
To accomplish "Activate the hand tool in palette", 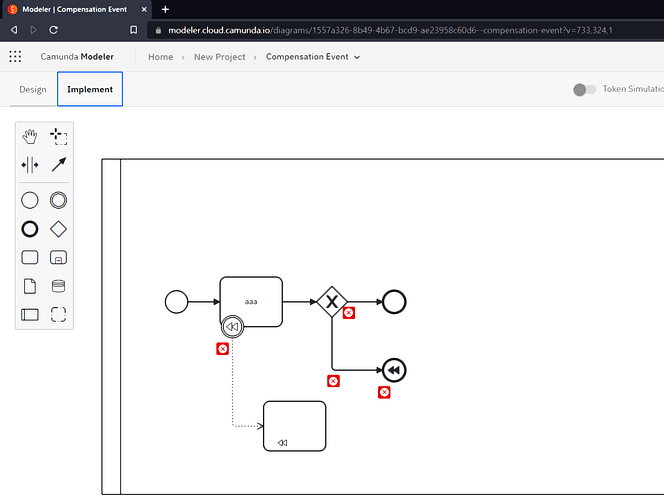I will tap(30, 136).
